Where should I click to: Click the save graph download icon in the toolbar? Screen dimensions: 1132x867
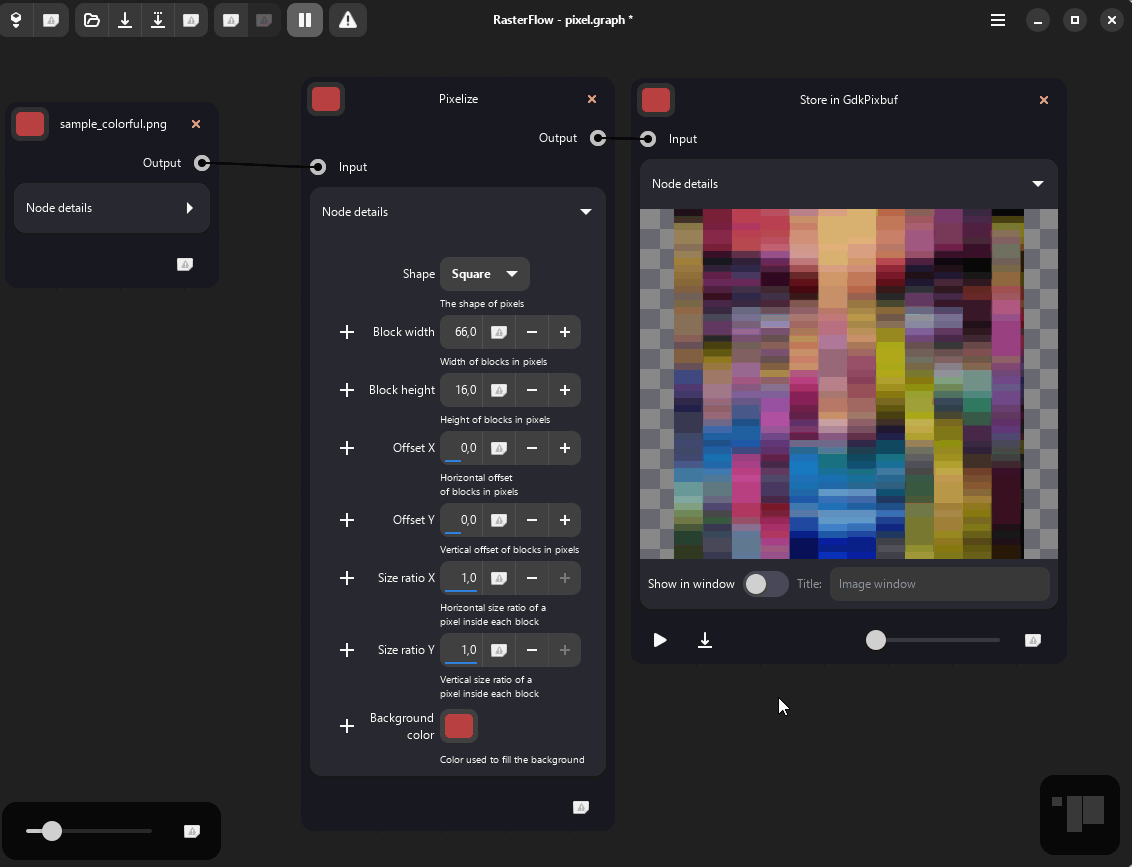(x=125, y=20)
